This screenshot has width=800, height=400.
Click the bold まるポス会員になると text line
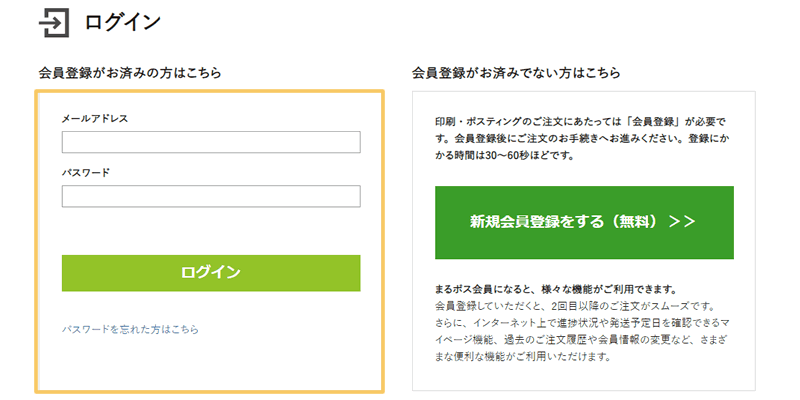pyautogui.click(x=556, y=290)
